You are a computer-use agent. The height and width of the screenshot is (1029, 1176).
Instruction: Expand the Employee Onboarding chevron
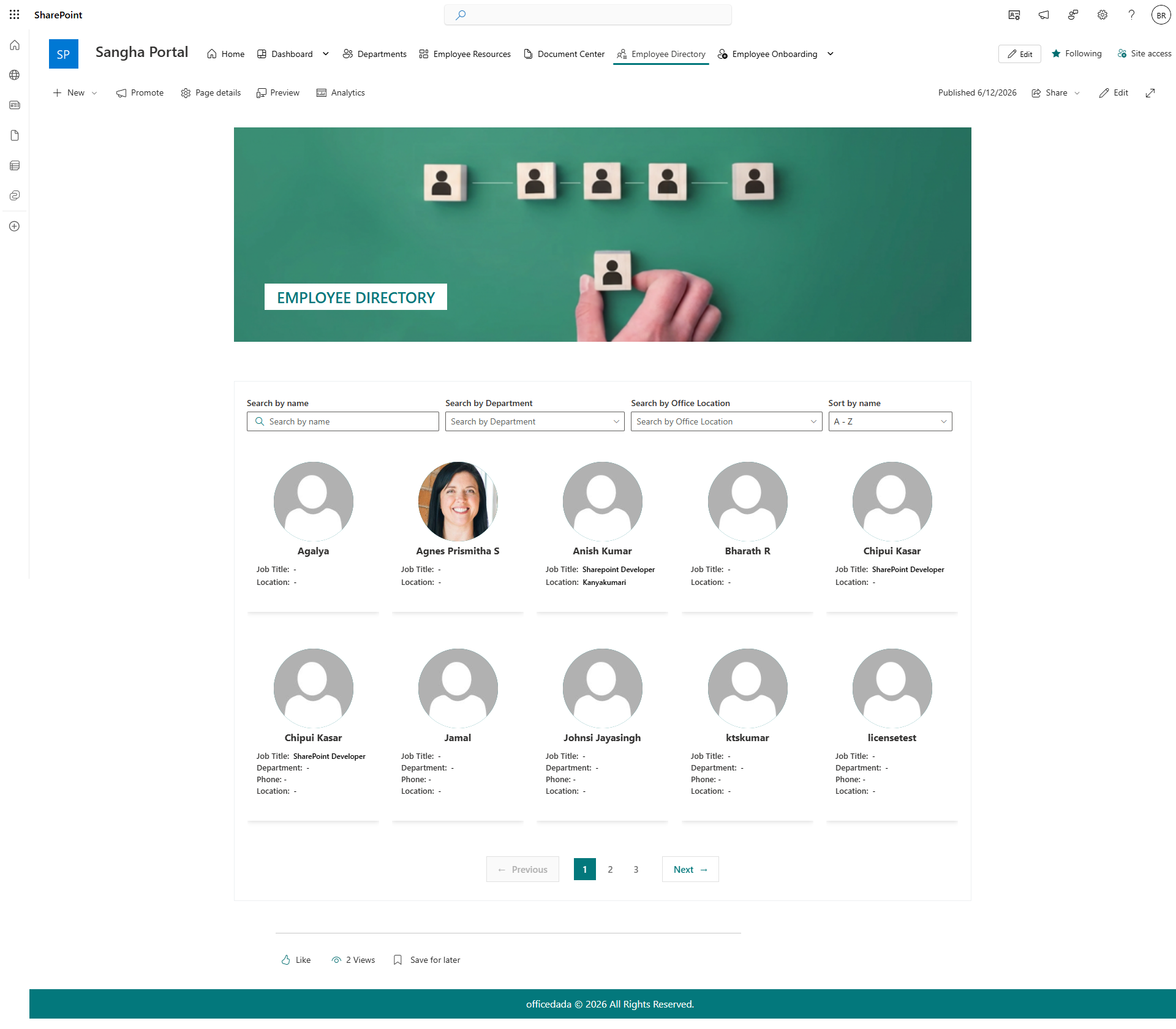coord(831,54)
